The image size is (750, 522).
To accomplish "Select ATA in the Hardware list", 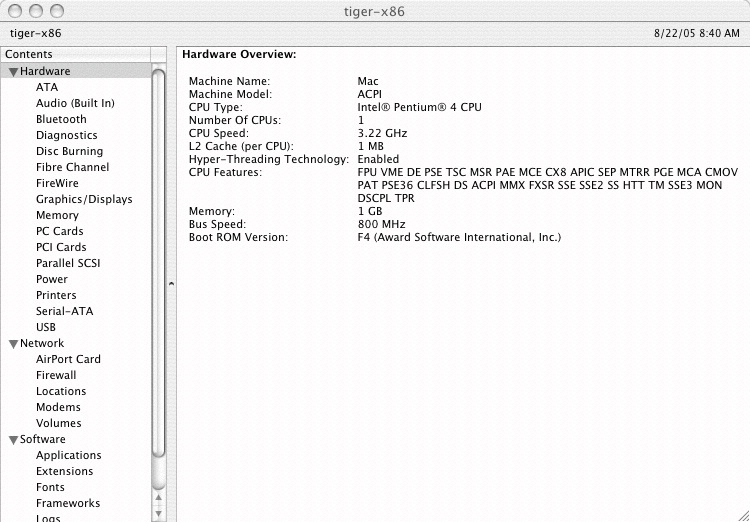I will tap(47, 87).
